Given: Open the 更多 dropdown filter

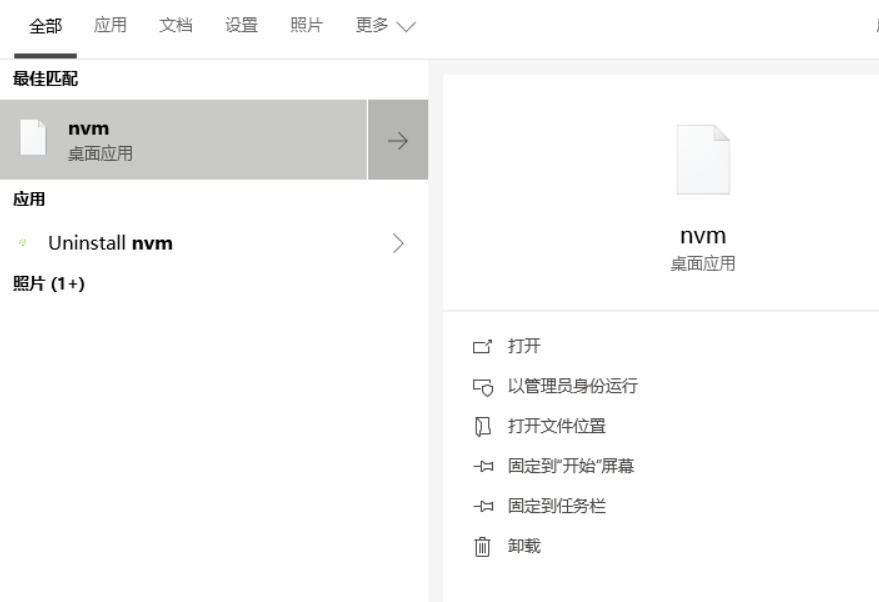Looking at the screenshot, I should 385,26.
